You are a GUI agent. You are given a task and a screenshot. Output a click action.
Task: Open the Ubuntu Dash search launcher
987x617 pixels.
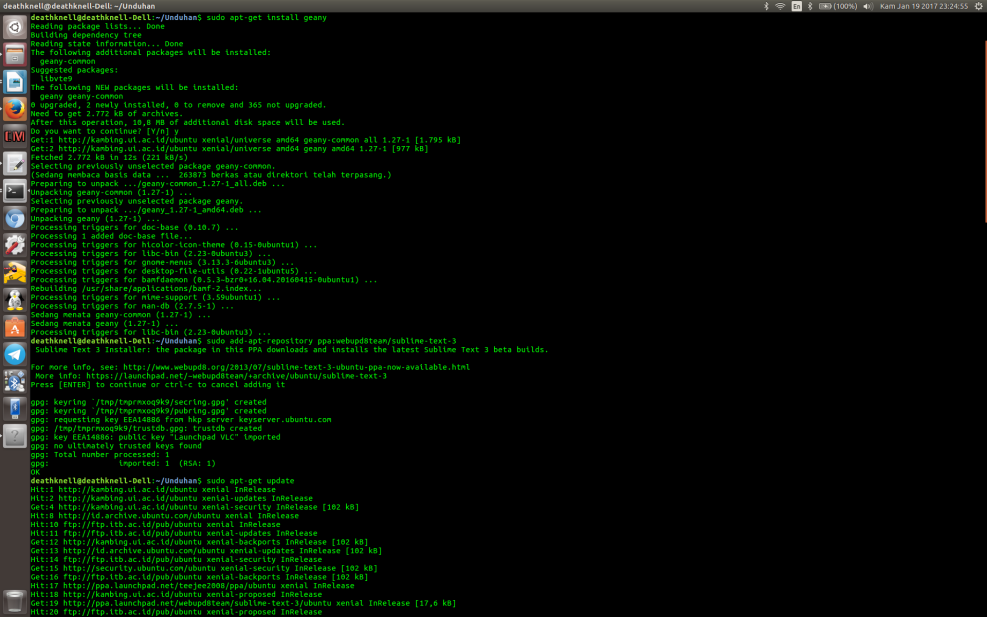tap(14, 27)
